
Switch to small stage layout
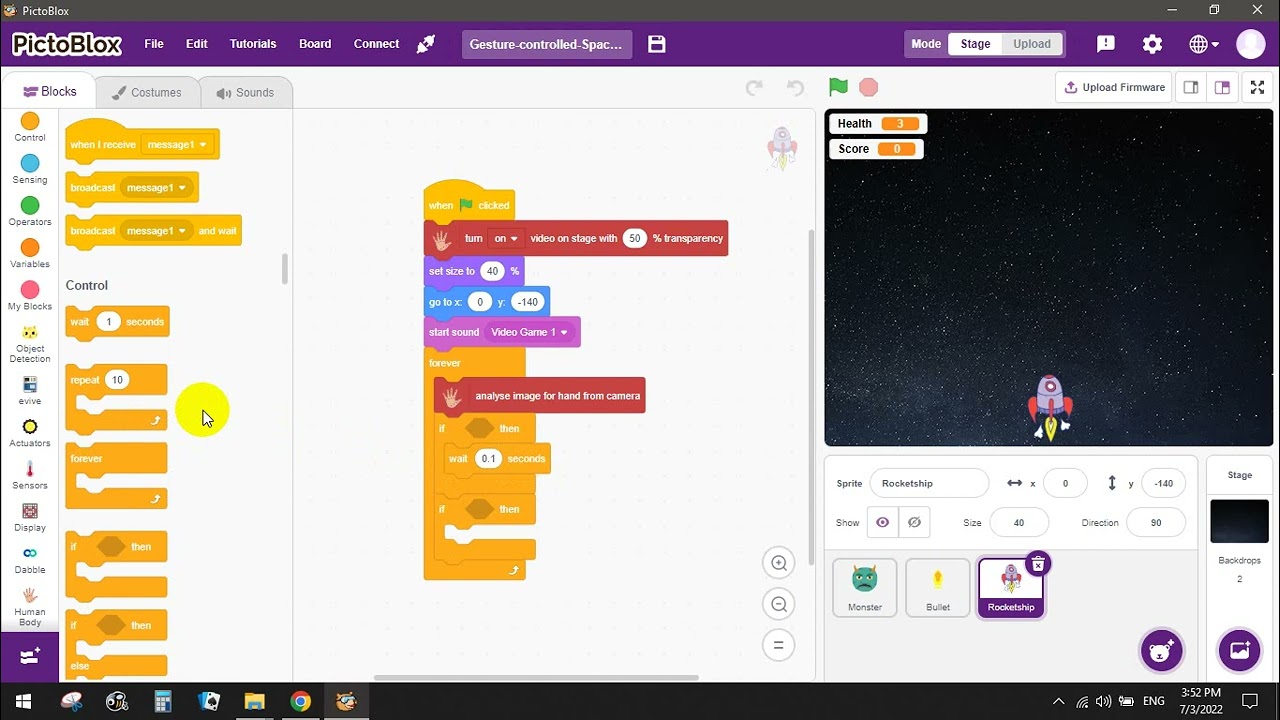(1191, 87)
